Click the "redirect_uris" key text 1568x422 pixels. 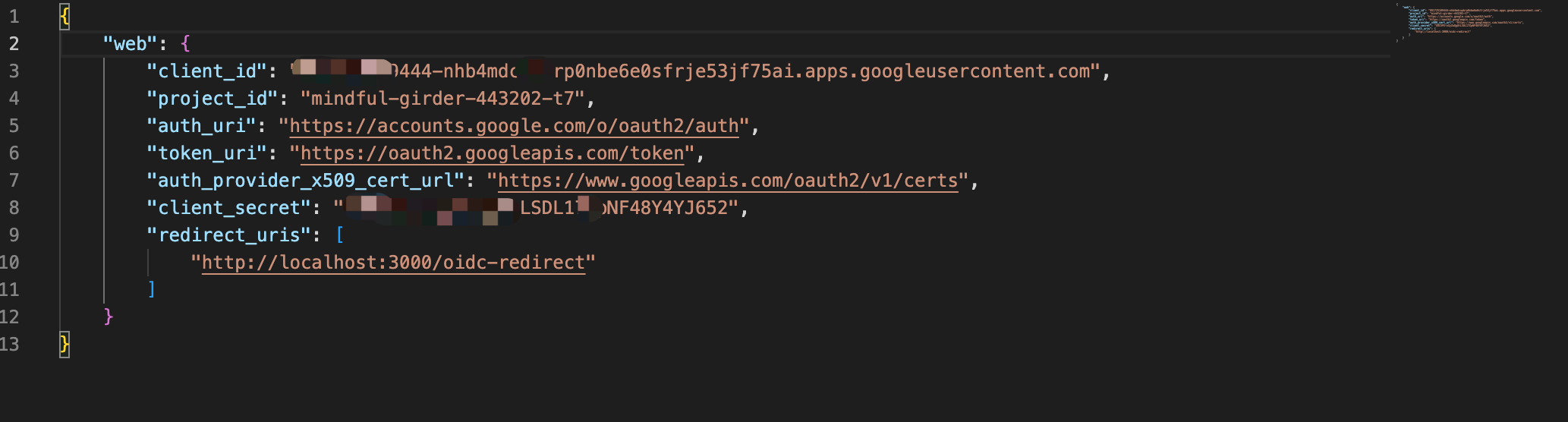point(228,235)
